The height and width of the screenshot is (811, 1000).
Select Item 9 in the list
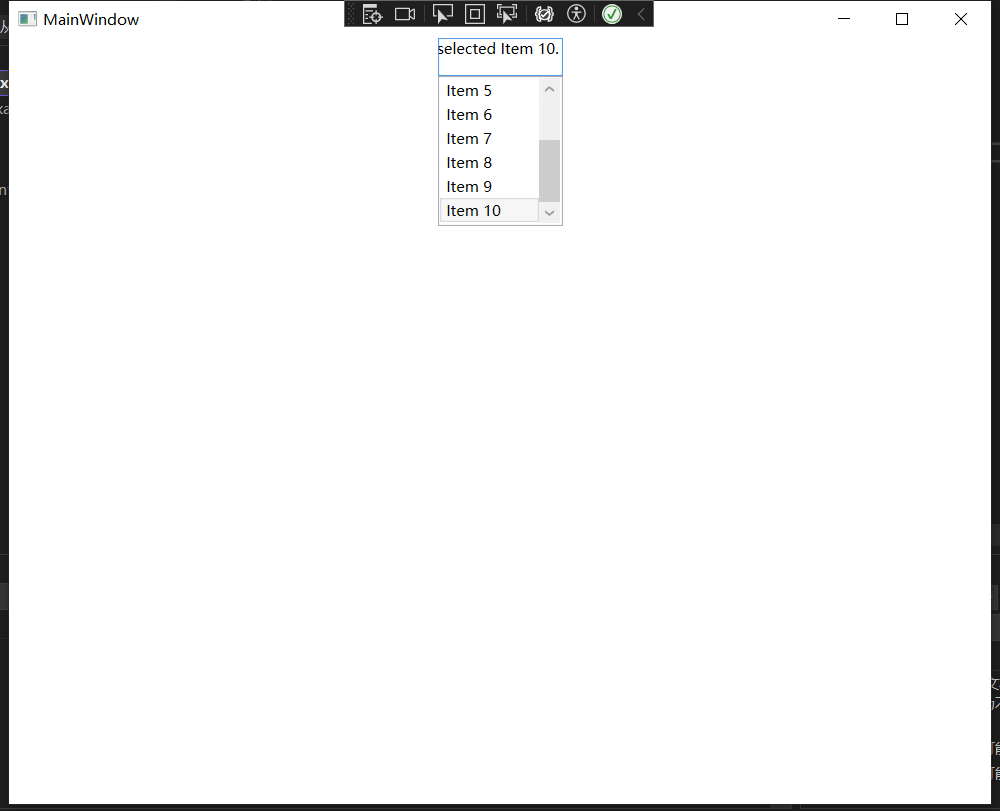pos(489,187)
